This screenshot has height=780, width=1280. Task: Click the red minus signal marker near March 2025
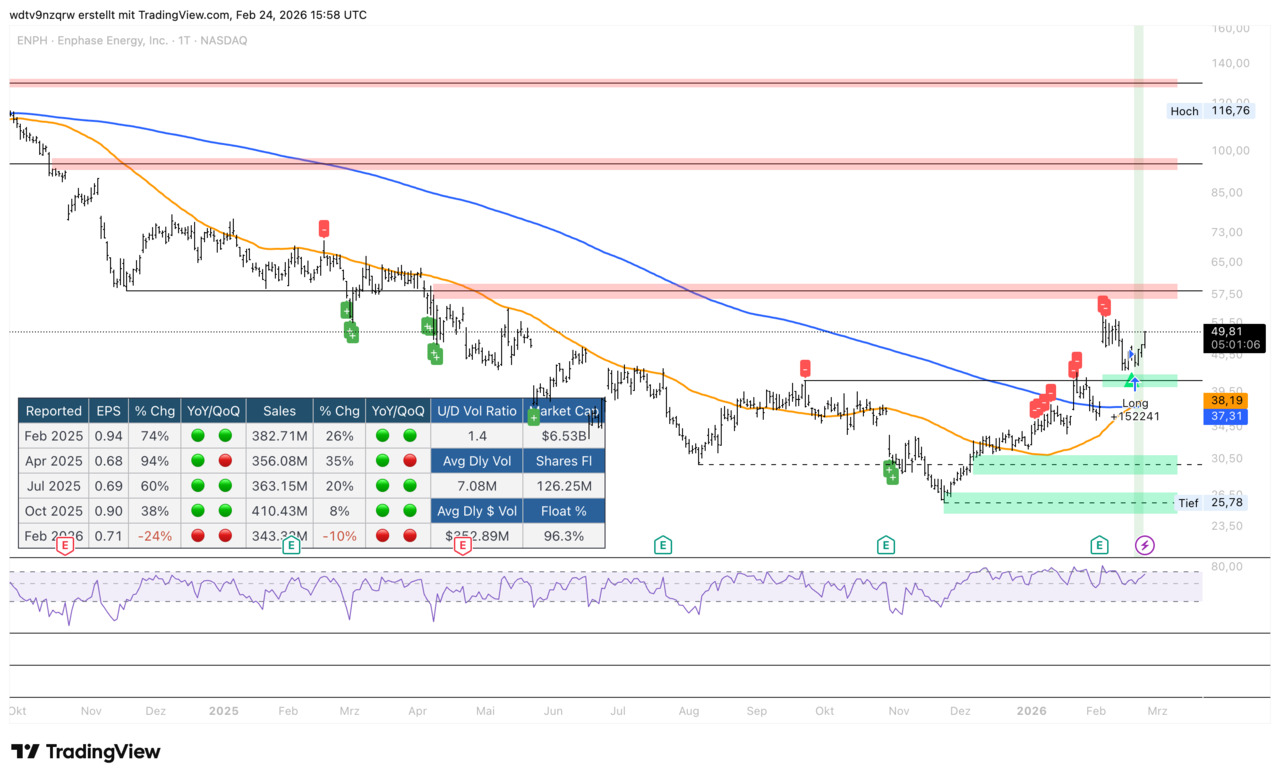[x=324, y=229]
